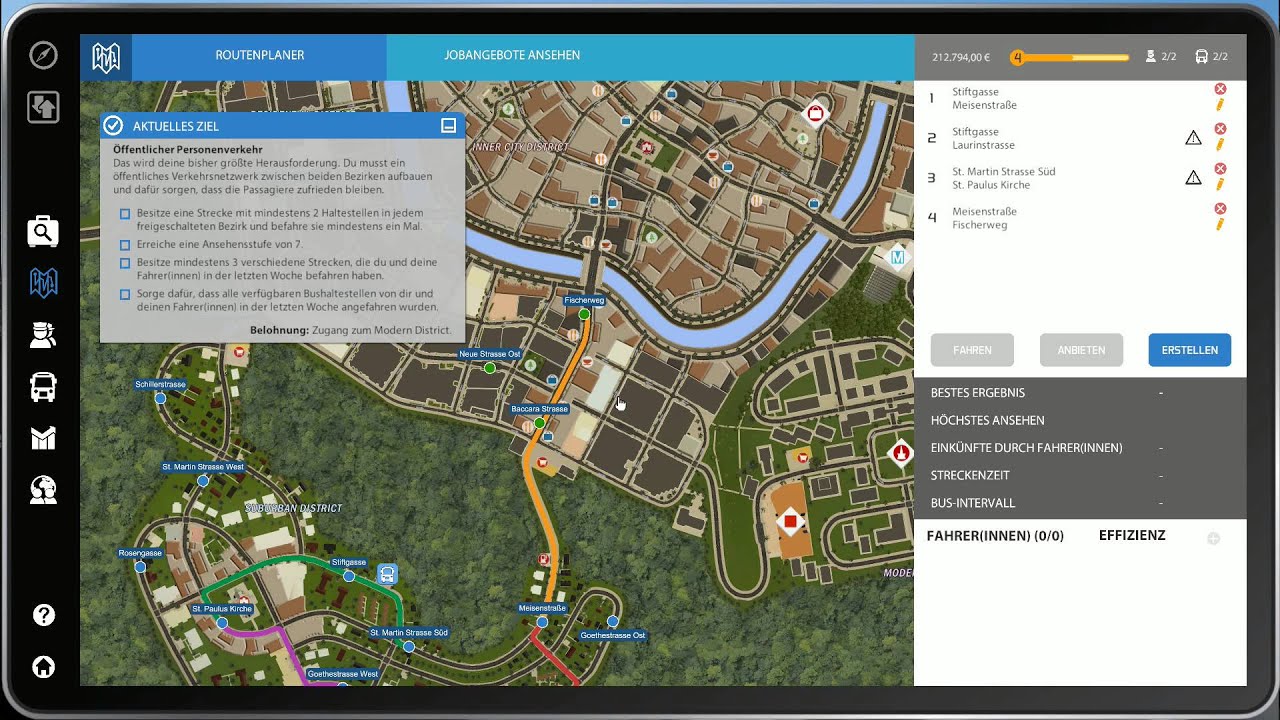Click the driver count icon in top bar
This screenshot has height=720, width=1280.
[1151, 57]
